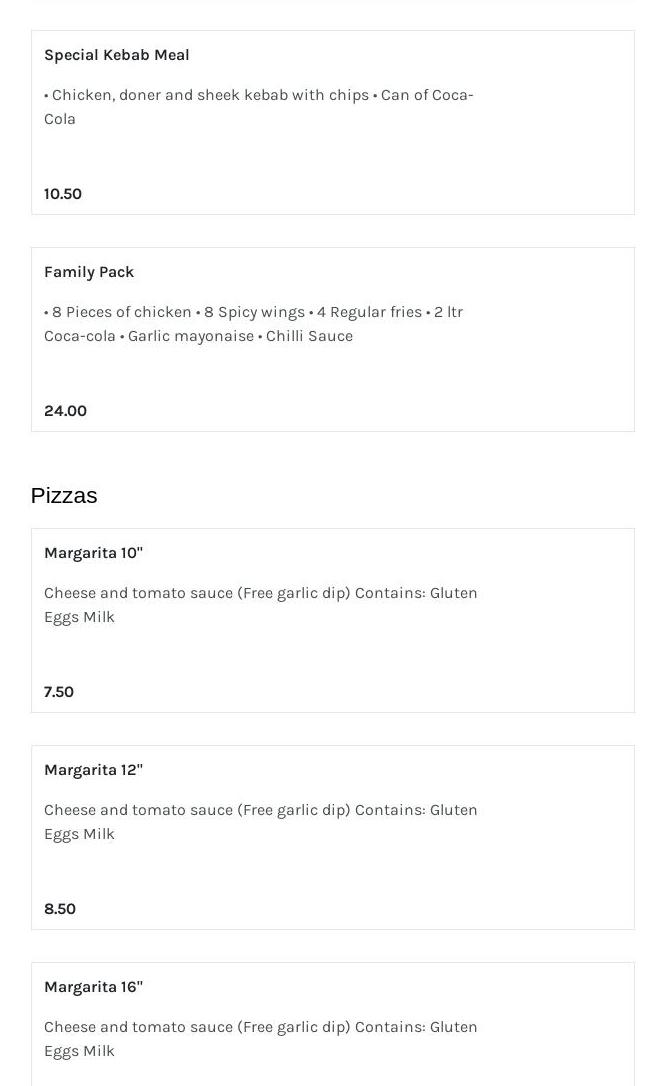665x1086 pixels.
Task: Choose the Margarita 12" pizza title
Action: click(x=93, y=770)
